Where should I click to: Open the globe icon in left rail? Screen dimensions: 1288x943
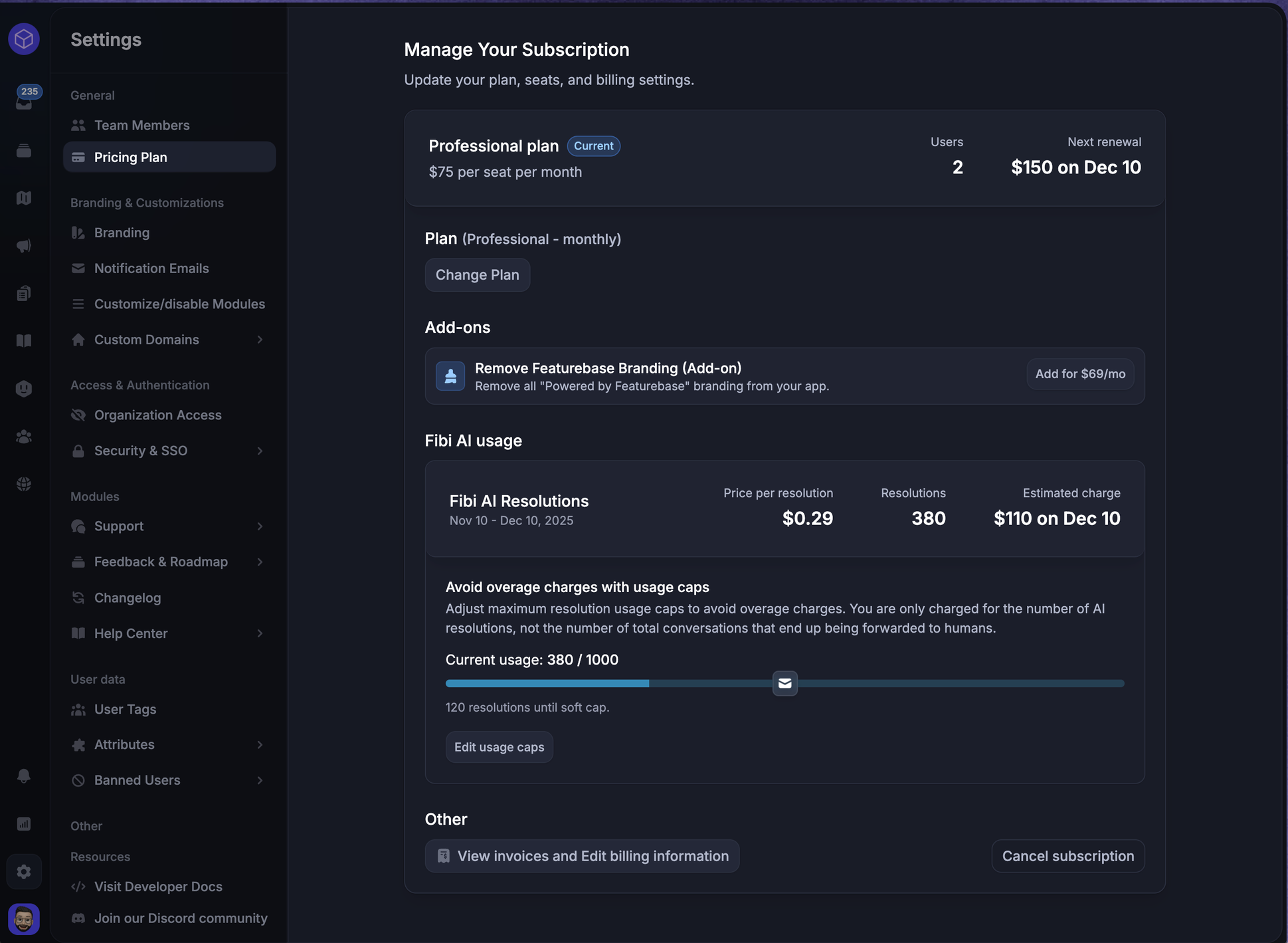click(x=24, y=484)
